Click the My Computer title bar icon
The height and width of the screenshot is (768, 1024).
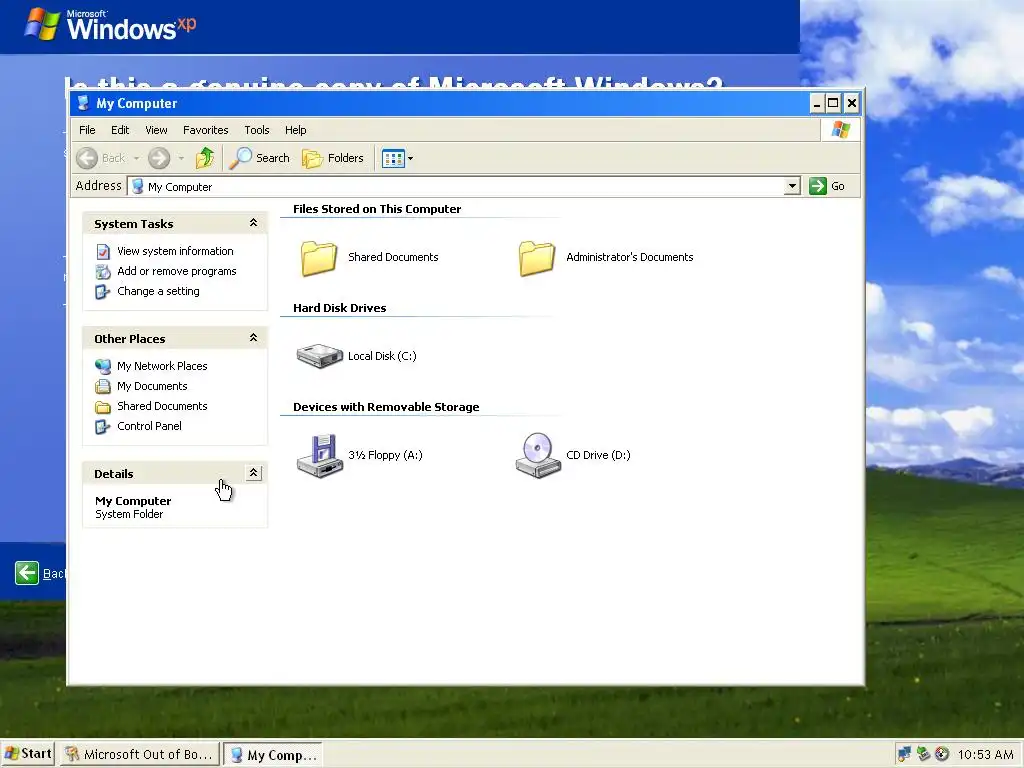(x=83, y=103)
